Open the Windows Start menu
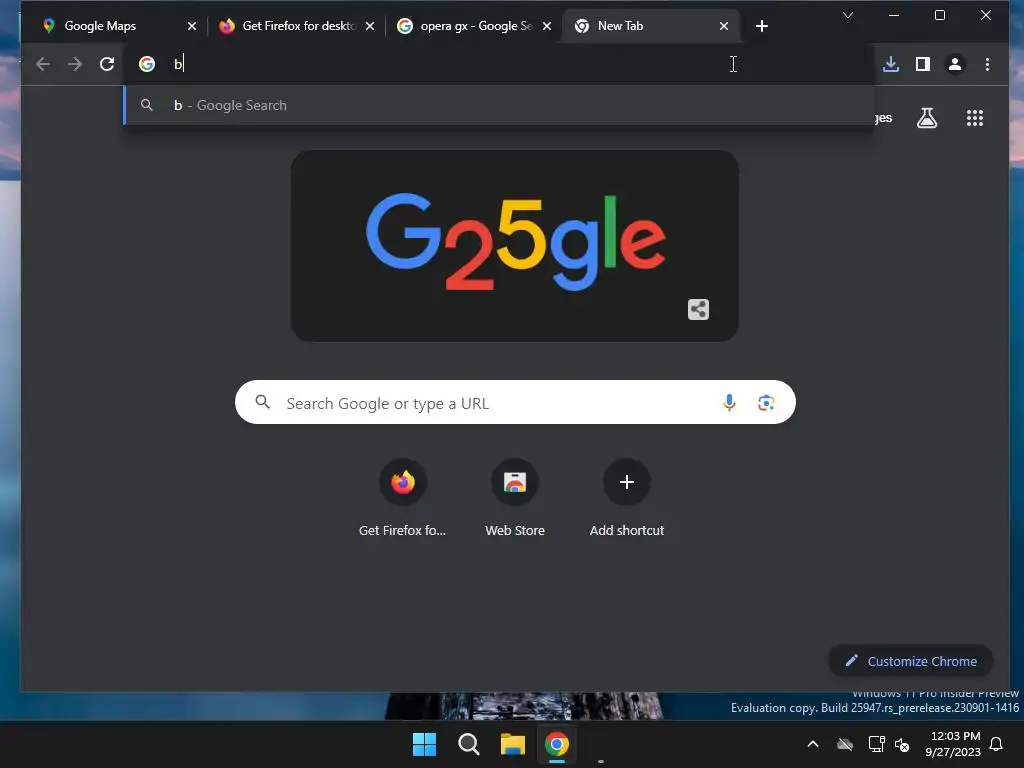 point(424,744)
